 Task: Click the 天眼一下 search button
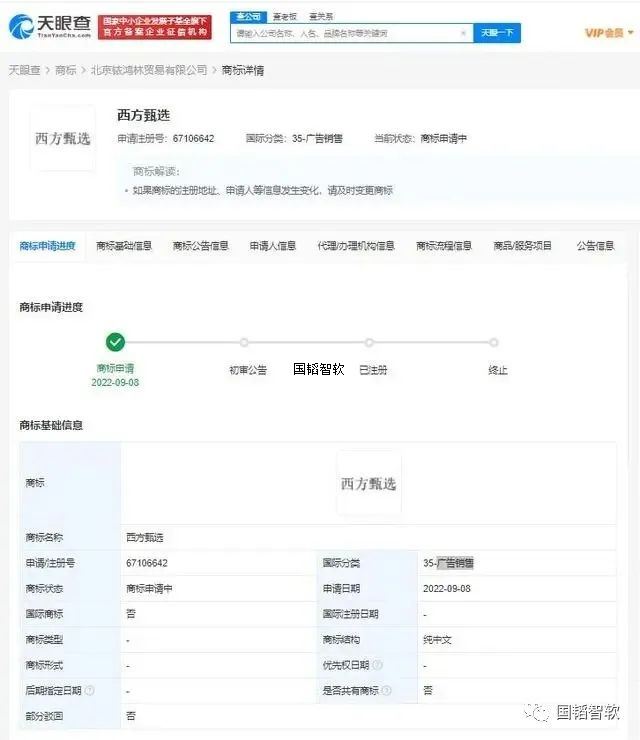coord(497,33)
